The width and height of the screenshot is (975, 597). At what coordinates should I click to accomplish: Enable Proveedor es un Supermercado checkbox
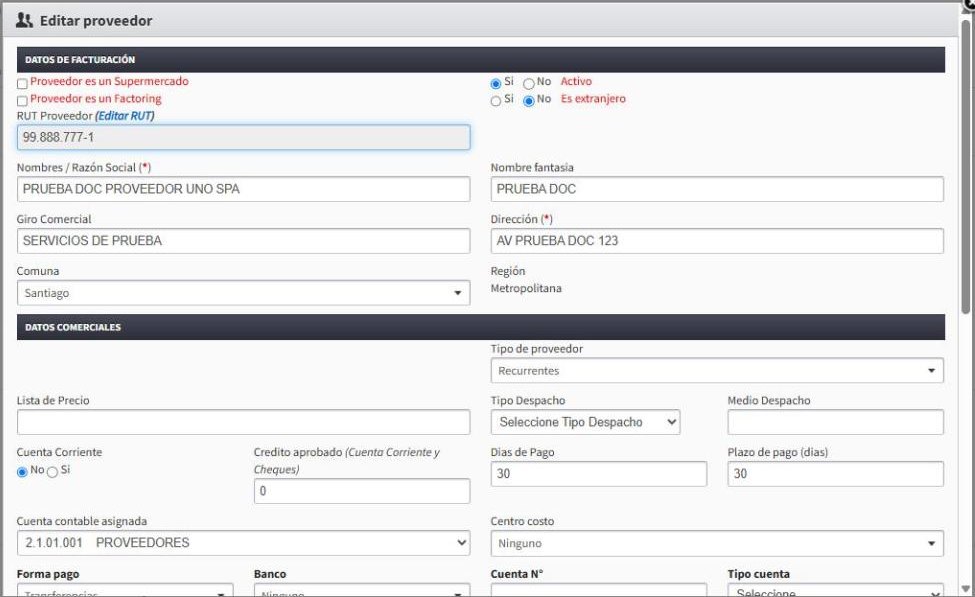pos(22,83)
